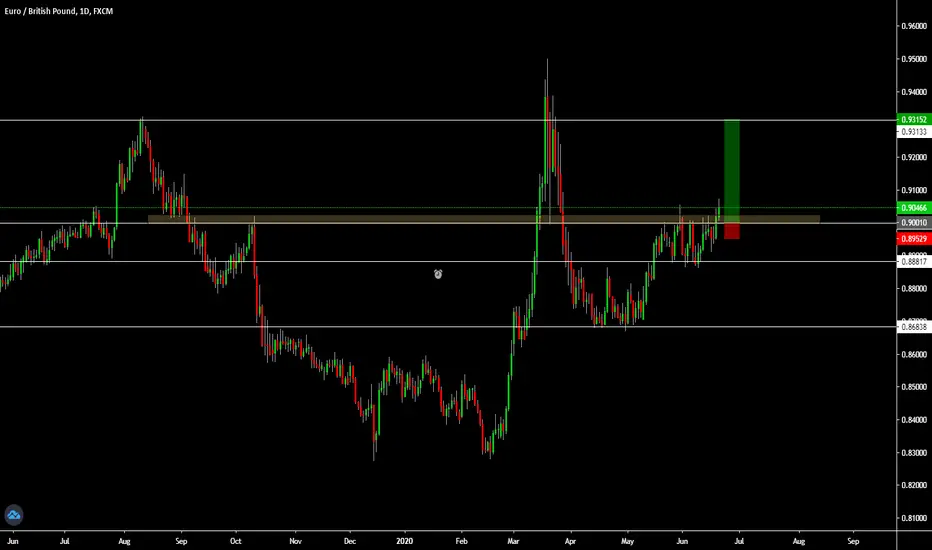Click the 0.84000 price scale value
Screen dimensions: 932x550
point(914,420)
